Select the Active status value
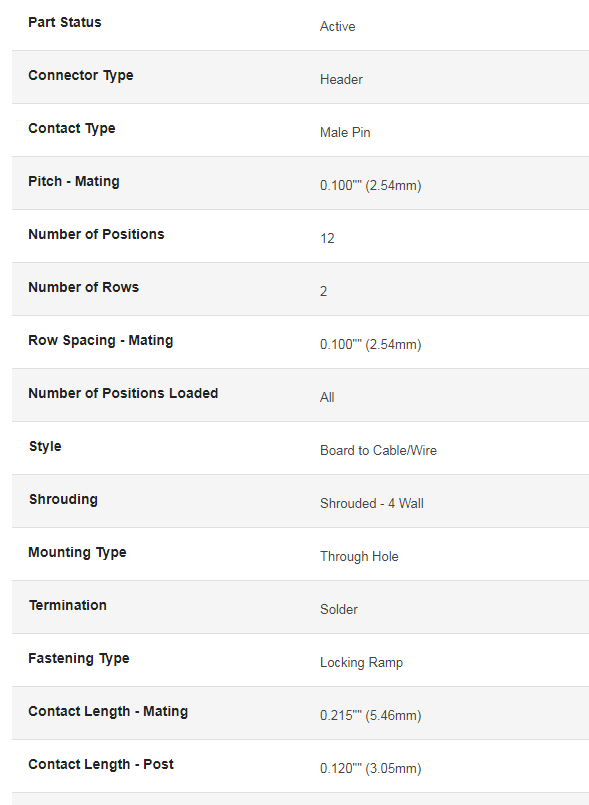The height and width of the screenshot is (805, 589). pyautogui.click(x=337, y=27)
